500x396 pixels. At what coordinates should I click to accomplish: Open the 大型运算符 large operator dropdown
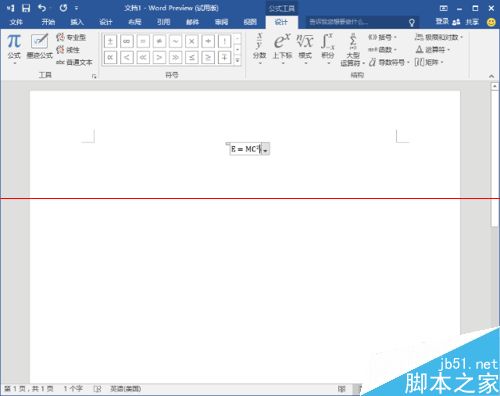tap(353, 50)
